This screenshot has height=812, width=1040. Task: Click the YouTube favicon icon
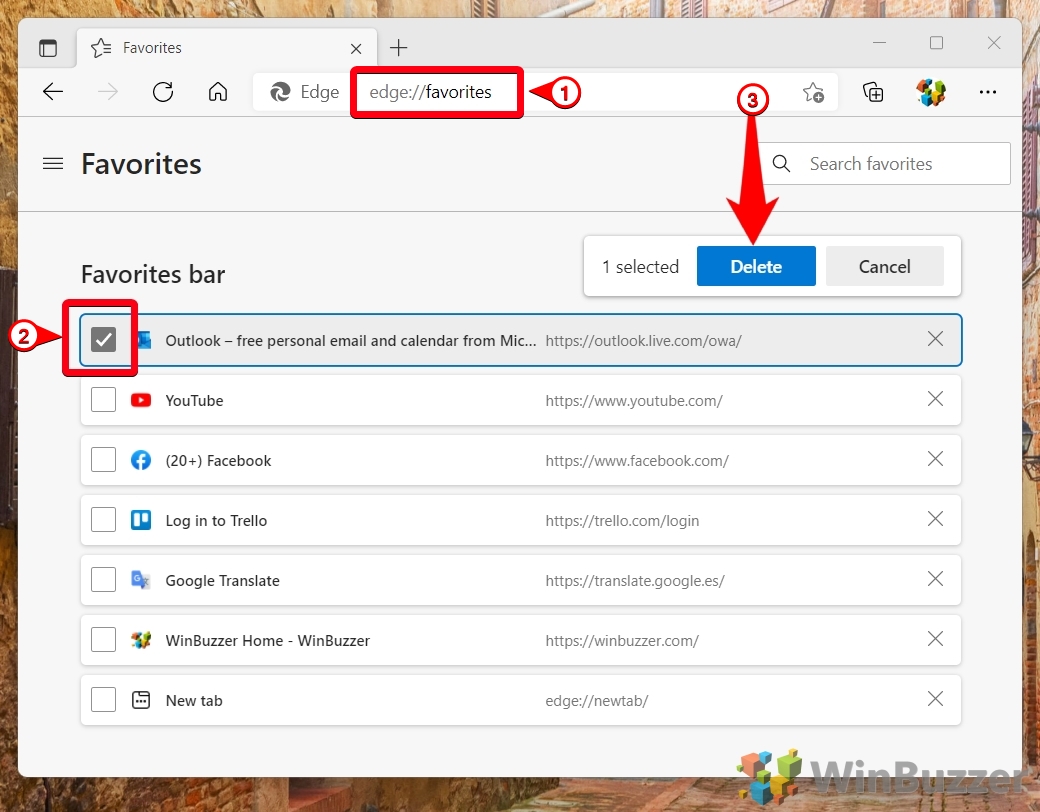coord(141,400)
